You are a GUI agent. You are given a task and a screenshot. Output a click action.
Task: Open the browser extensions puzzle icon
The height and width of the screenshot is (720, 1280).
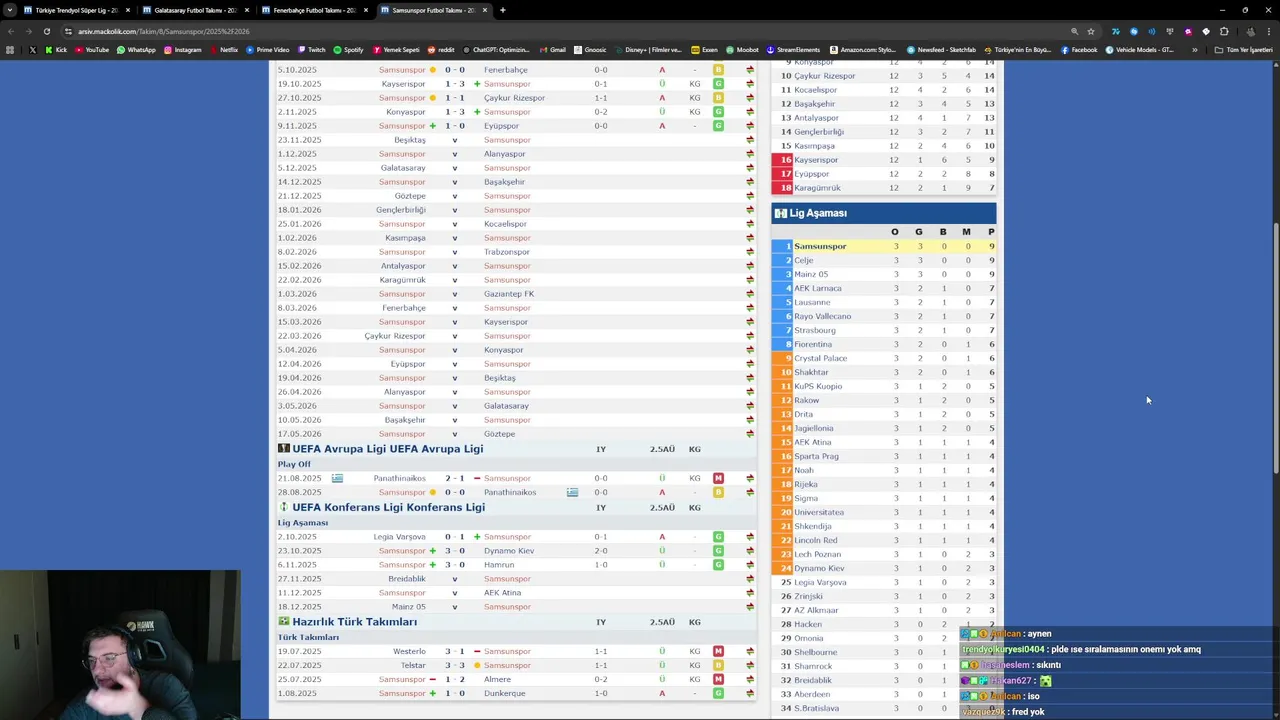pyautogui.click(x=1224, y=31)
